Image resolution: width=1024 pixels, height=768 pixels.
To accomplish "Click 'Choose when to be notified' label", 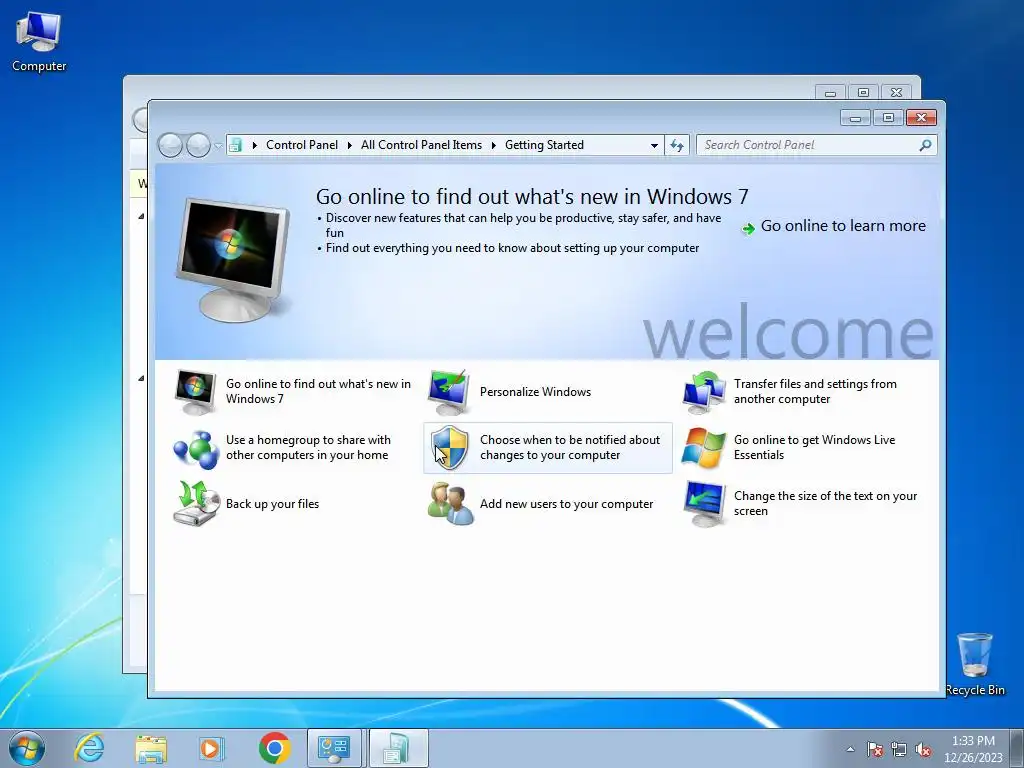I will (569, 447).
